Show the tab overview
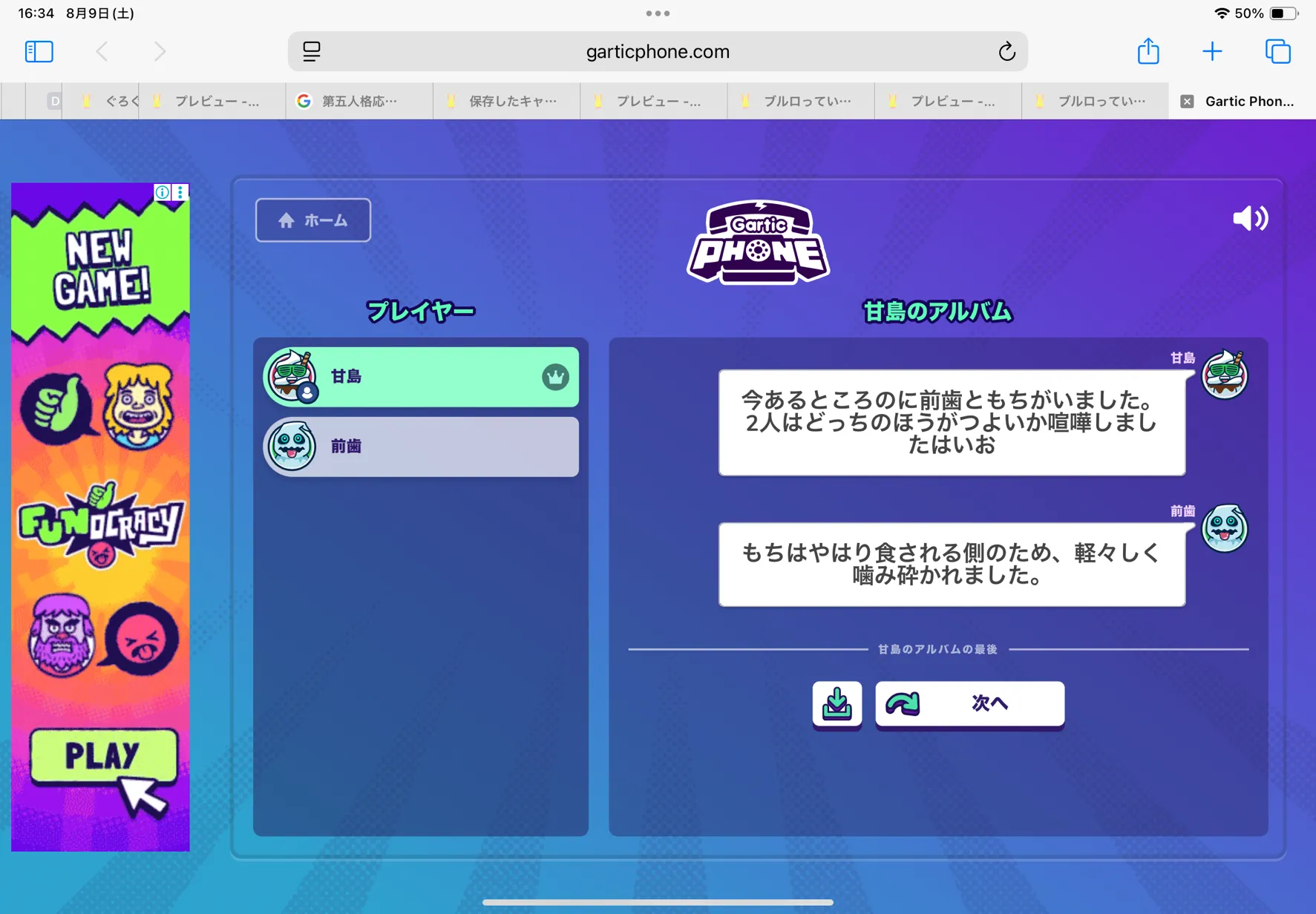The image size is (1316, 914). 1277,51
